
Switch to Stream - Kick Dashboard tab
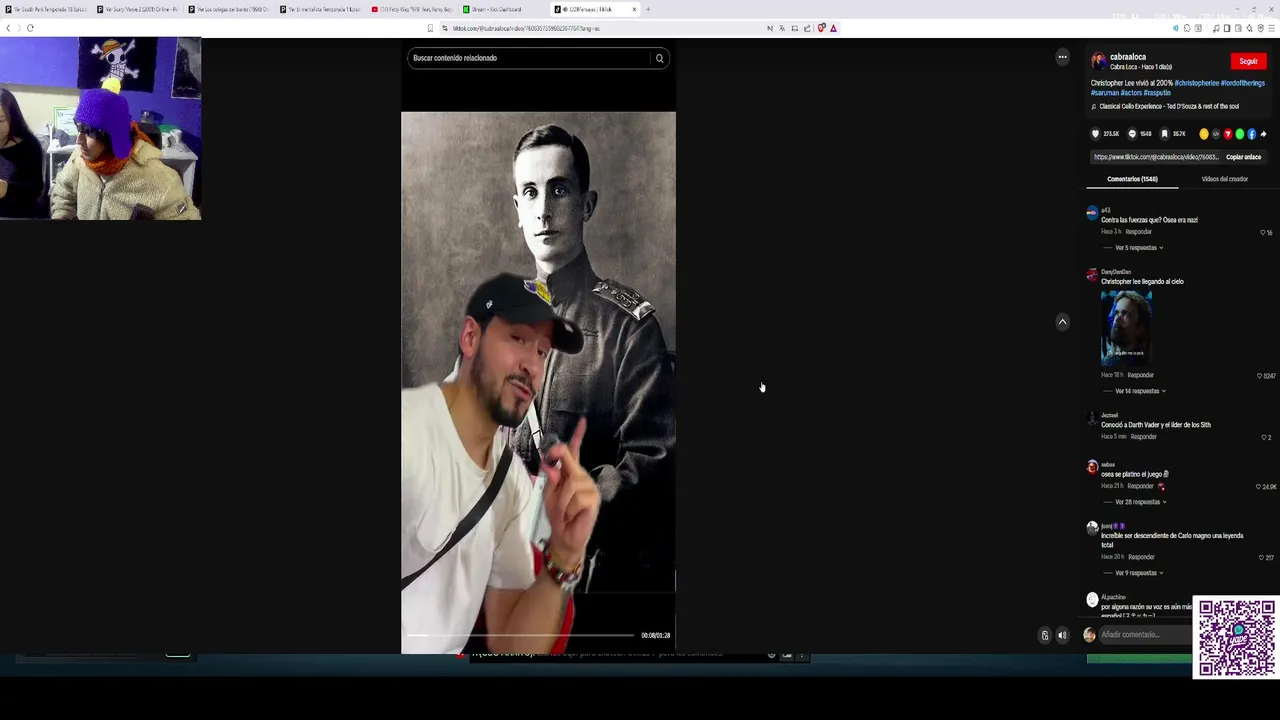[504, 9]
